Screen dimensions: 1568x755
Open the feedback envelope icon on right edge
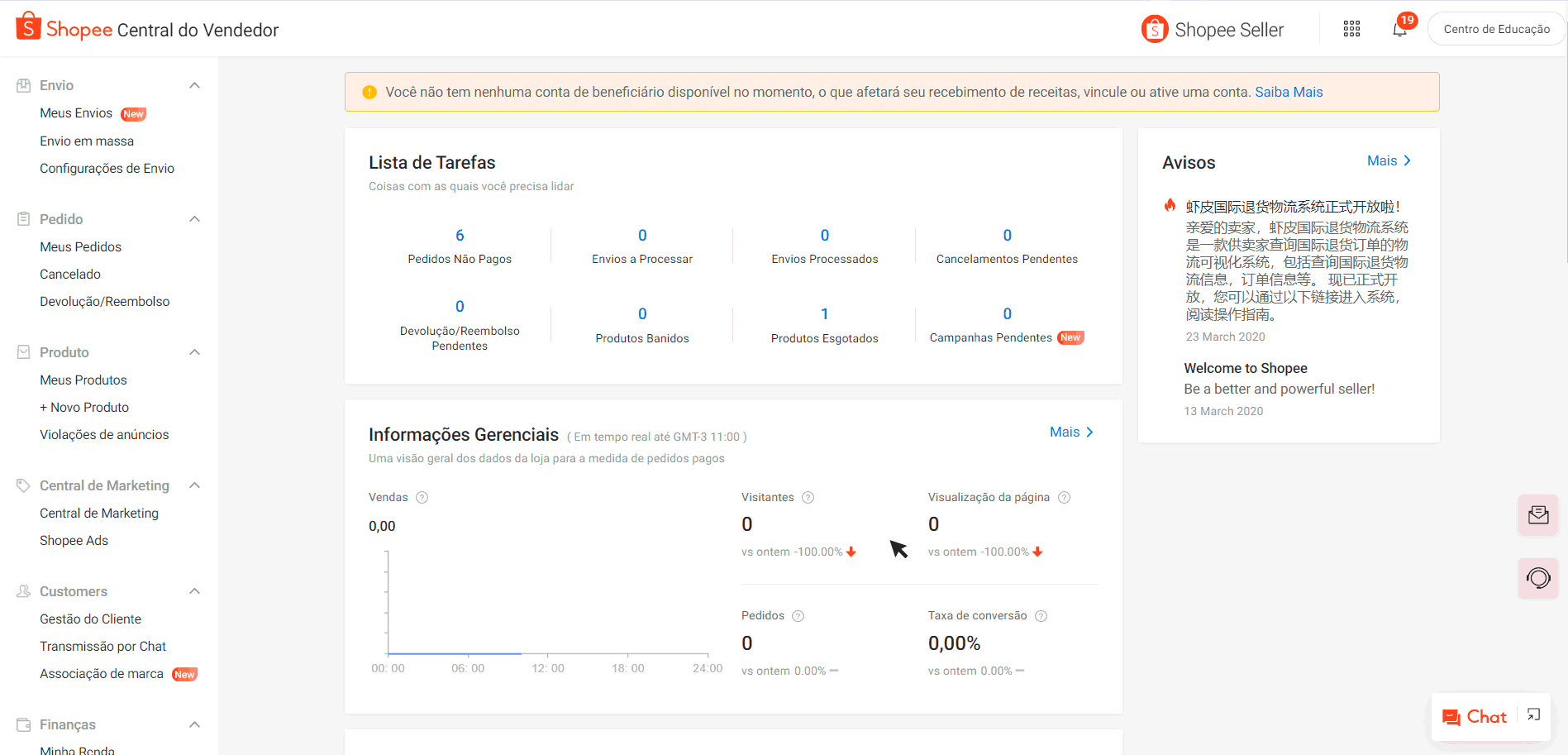point(1538,514)
